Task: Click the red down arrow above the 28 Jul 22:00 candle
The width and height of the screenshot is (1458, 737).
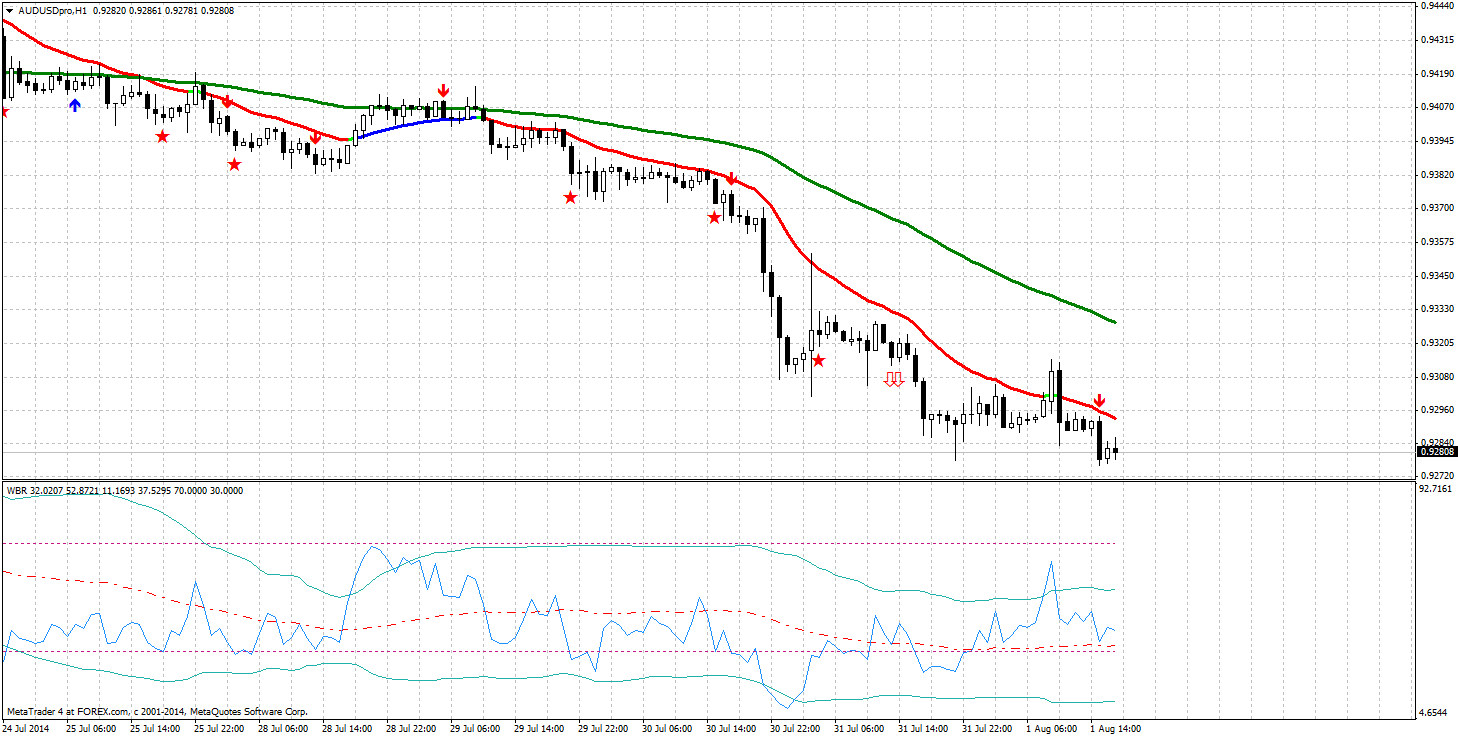Action: coord(443,88)
